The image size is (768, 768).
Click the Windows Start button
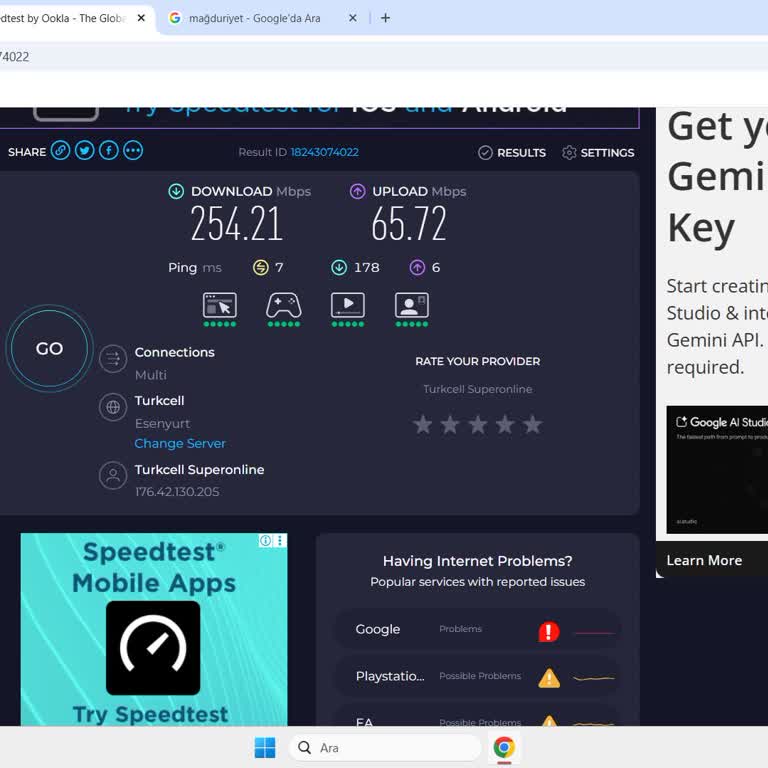pyautogui.click(x=265, y=748)
